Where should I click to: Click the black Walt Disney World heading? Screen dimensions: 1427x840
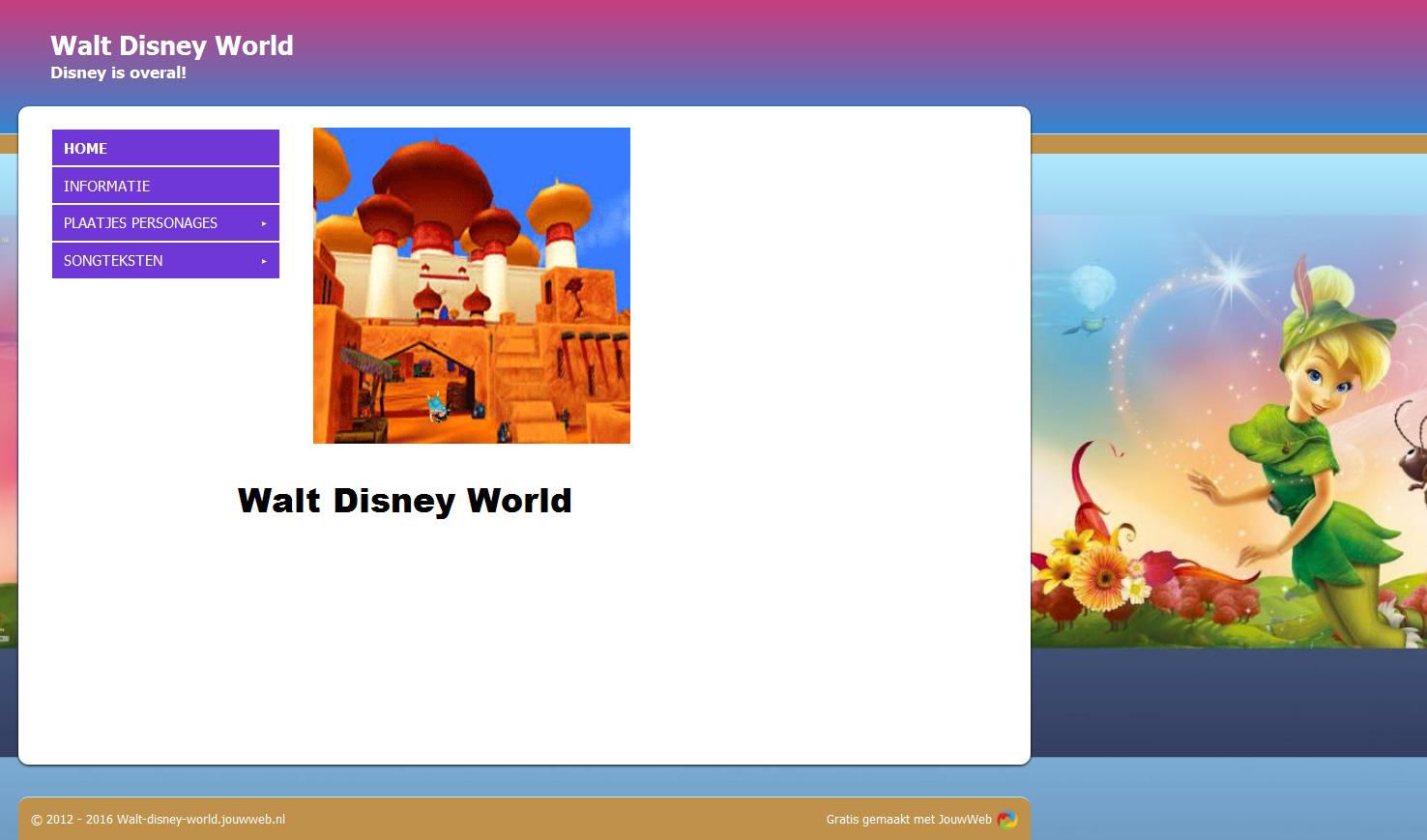404,501
